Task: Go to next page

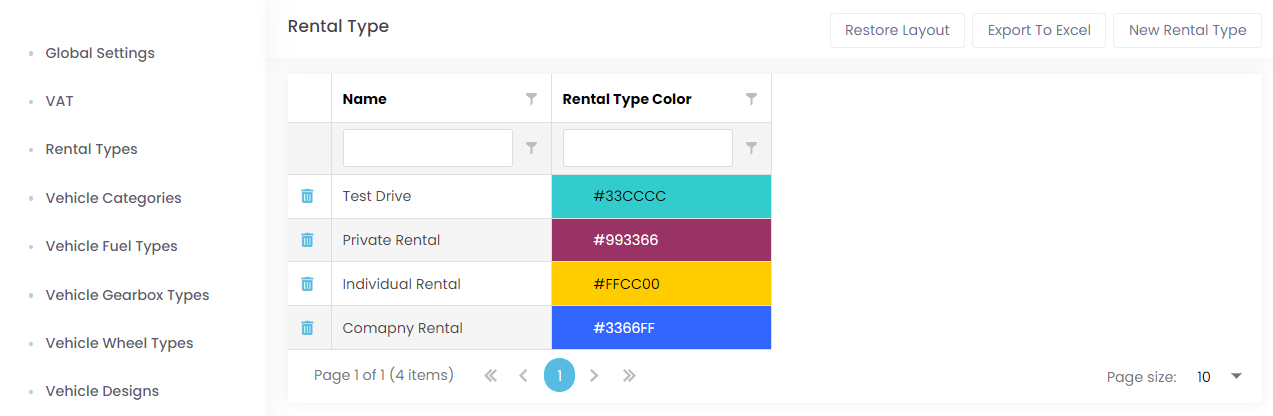Action: (594, 376)
